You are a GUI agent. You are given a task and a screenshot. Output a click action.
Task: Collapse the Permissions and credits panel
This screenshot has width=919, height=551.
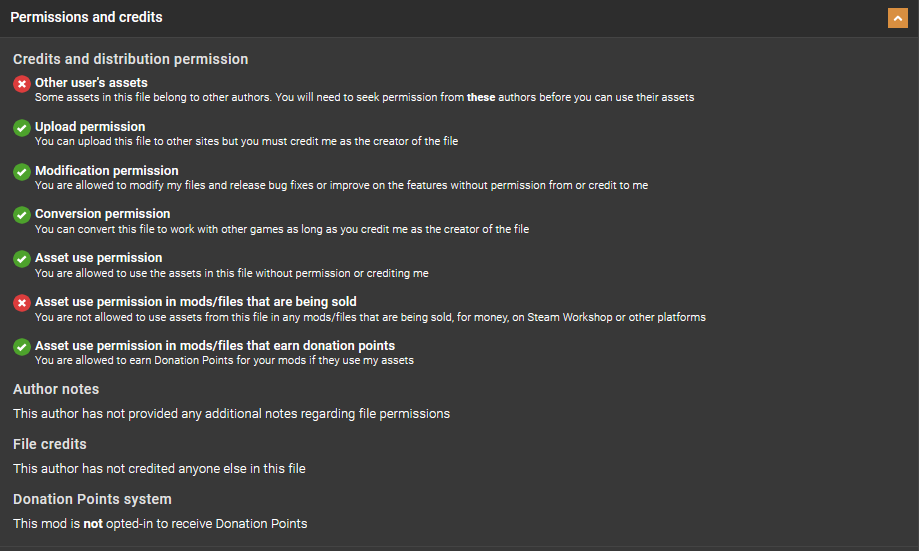897,18
